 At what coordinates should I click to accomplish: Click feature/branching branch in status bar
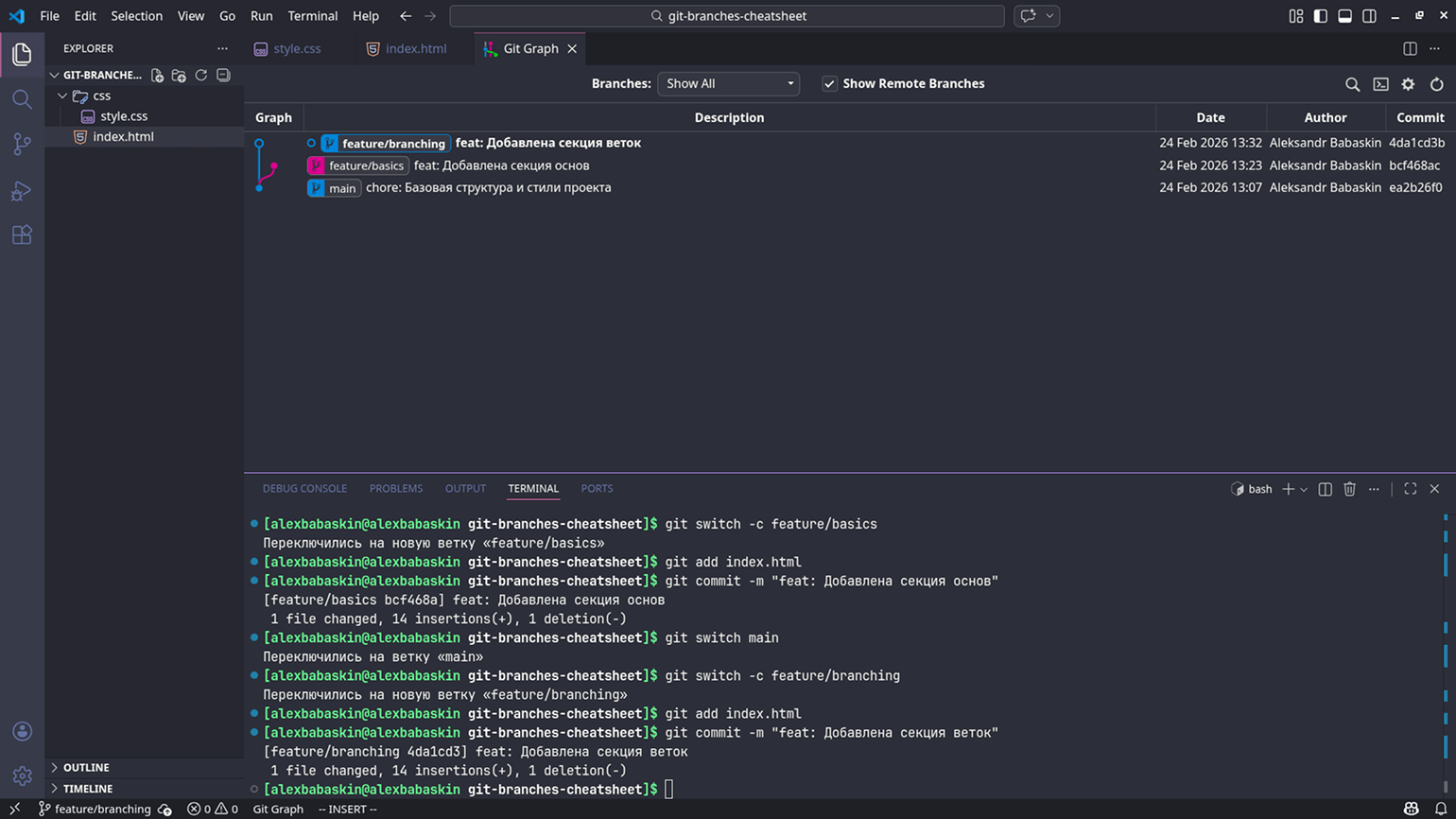click(x=95, y=809)
